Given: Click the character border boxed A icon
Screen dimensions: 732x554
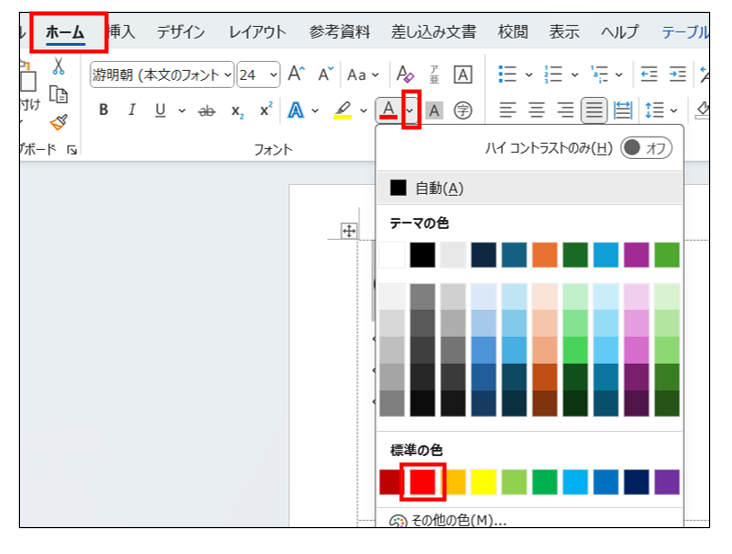Looking at the screenshot, I should tap(463, 74).
